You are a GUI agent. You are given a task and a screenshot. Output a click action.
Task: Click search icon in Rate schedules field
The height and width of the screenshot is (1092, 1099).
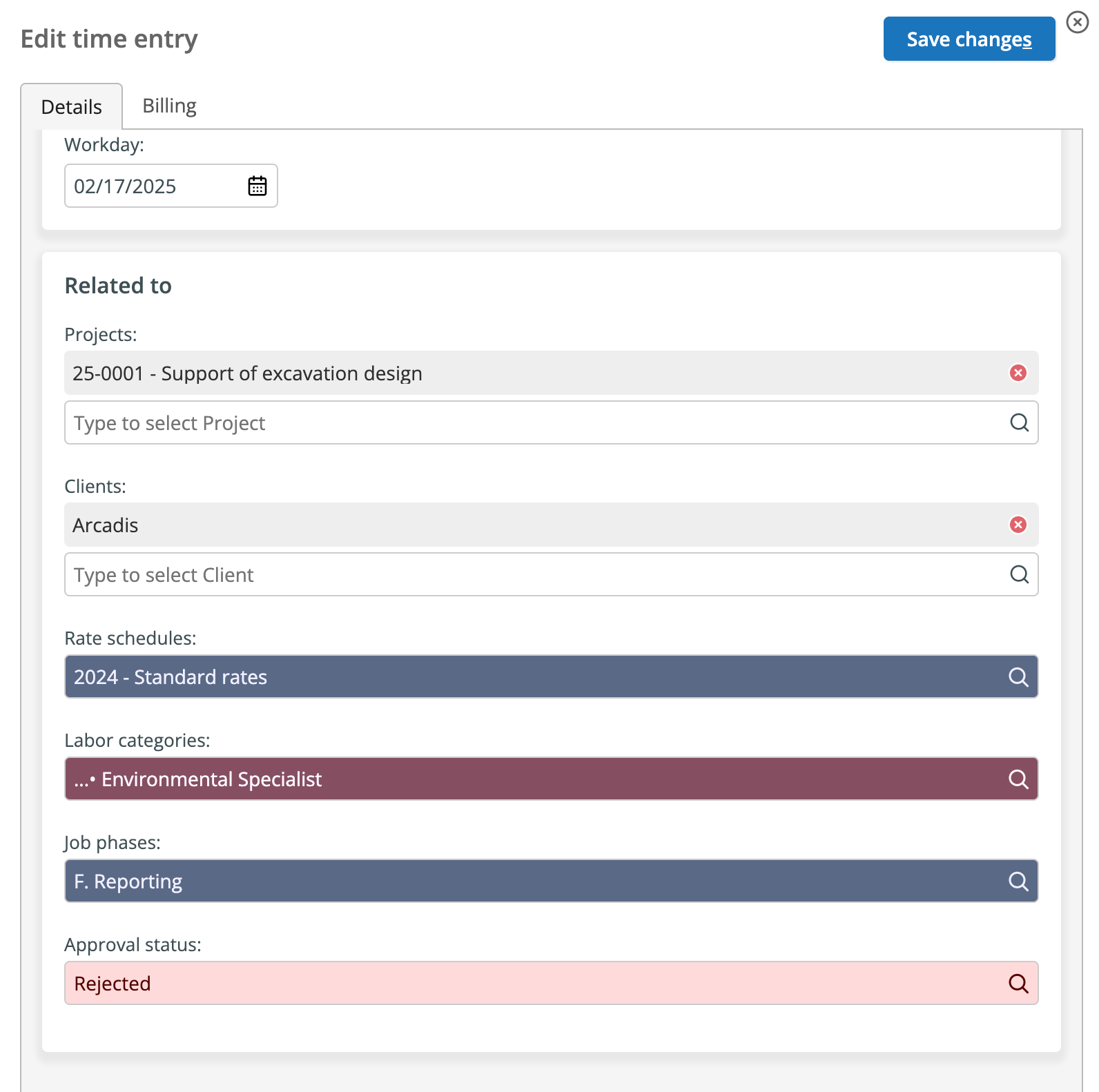pos(1018,676)
